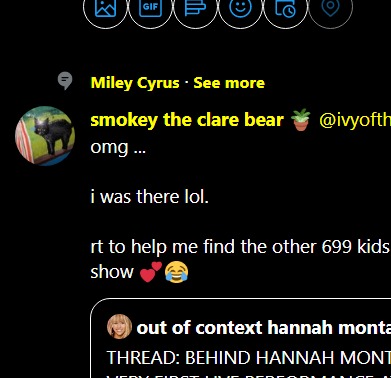The height and width of the screenshot is (378, 391).
Task: Click the 'out of context hannah monta' name
Action: point(263,327)
